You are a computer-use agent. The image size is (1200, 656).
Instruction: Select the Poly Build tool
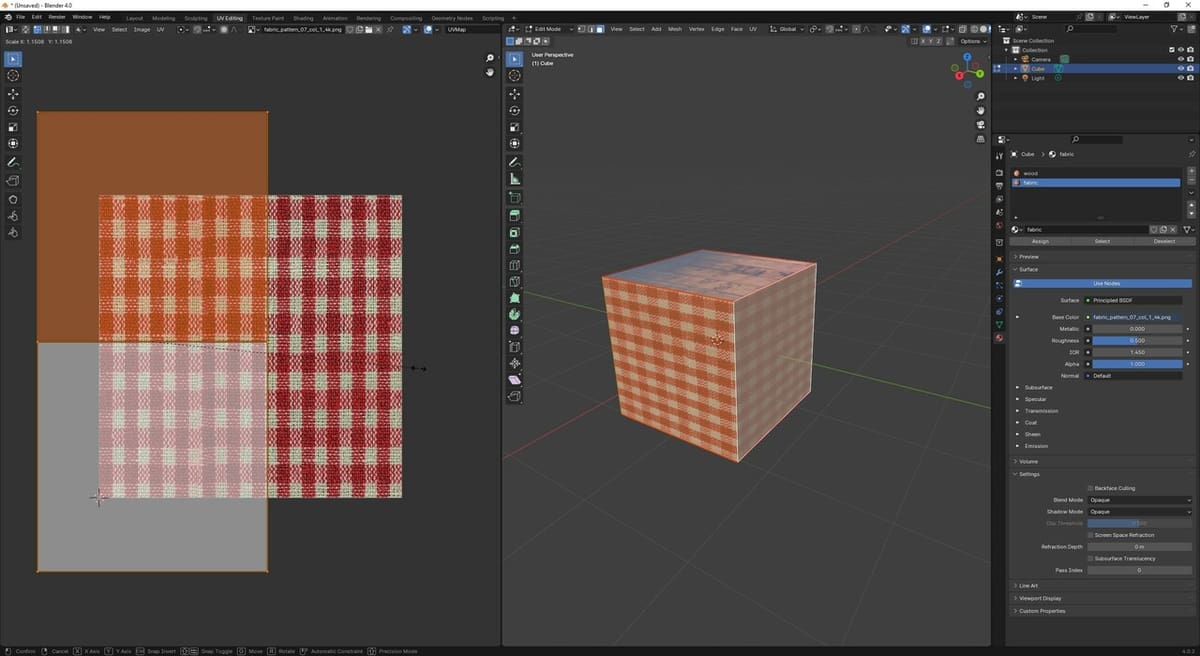pos(514,297)
